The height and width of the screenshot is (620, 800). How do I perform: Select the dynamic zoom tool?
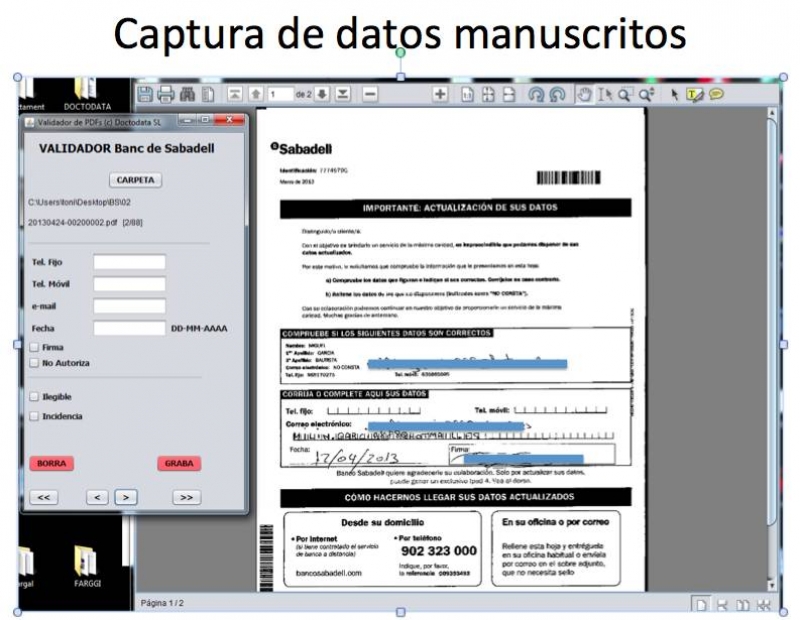pos(646,94)
